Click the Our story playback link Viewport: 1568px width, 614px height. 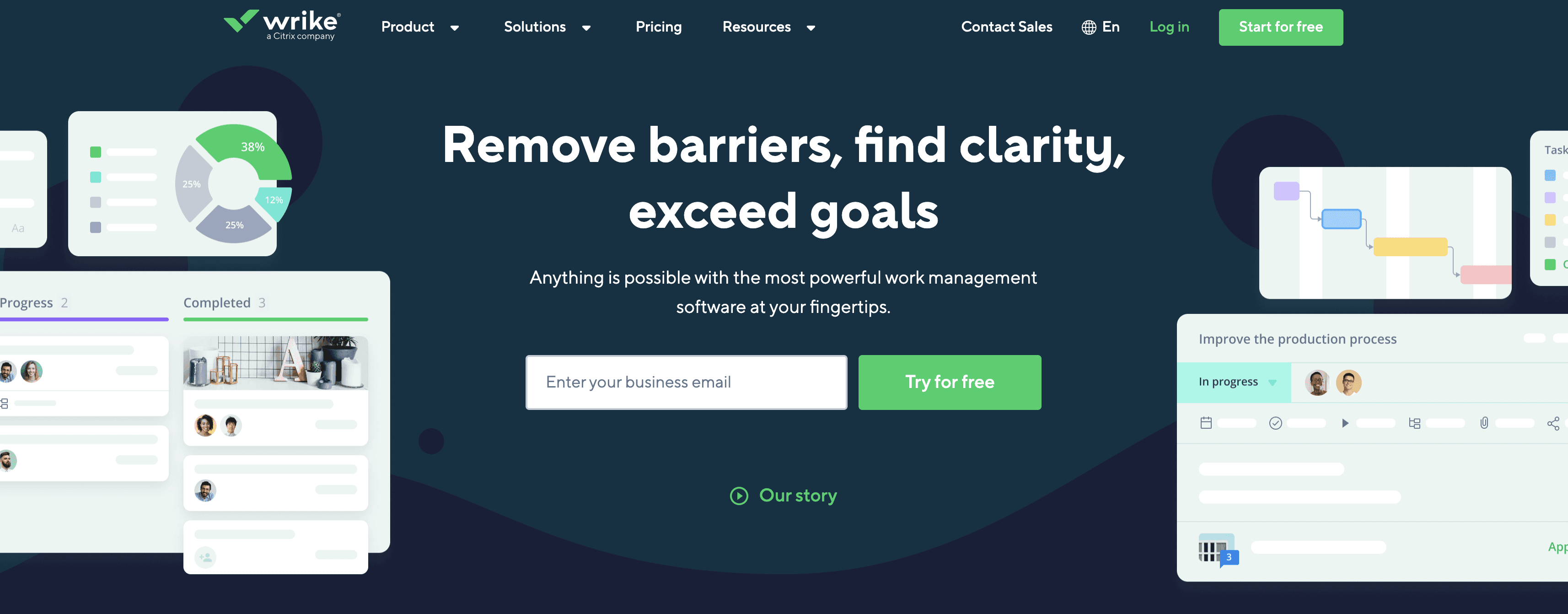point(783,494)
